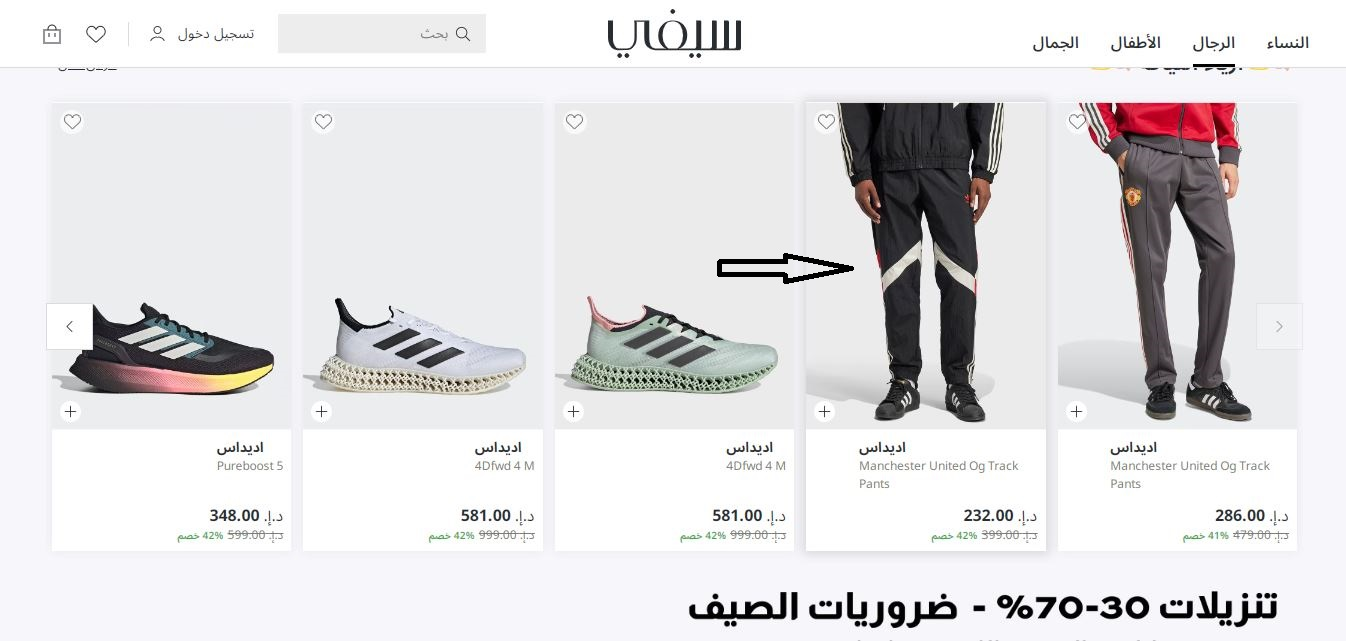Open the النساء menu

1288,43
